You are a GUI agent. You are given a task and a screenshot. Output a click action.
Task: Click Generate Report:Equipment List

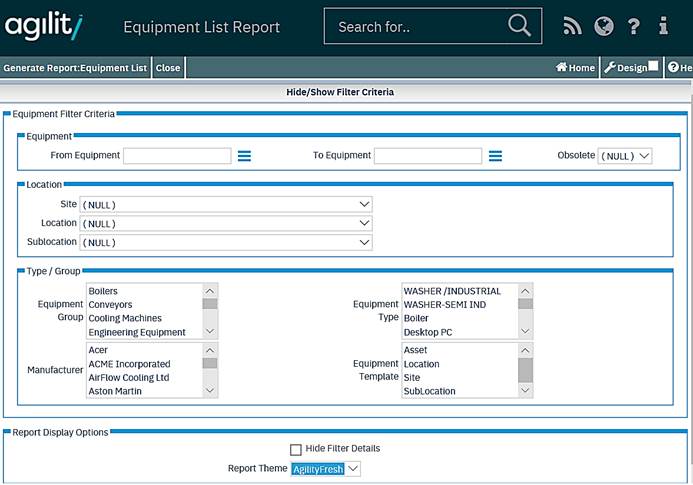click(75, 68)
